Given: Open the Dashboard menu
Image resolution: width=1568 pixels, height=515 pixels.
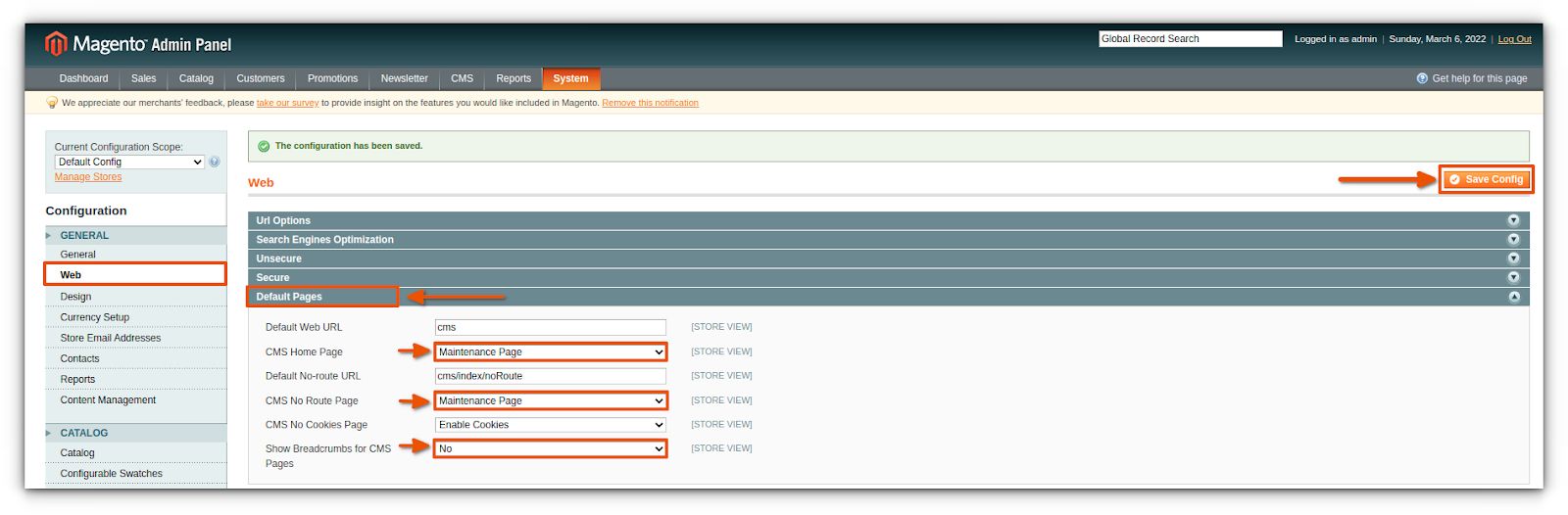Looking at the screenshot, I should click(x=83, y=78).
